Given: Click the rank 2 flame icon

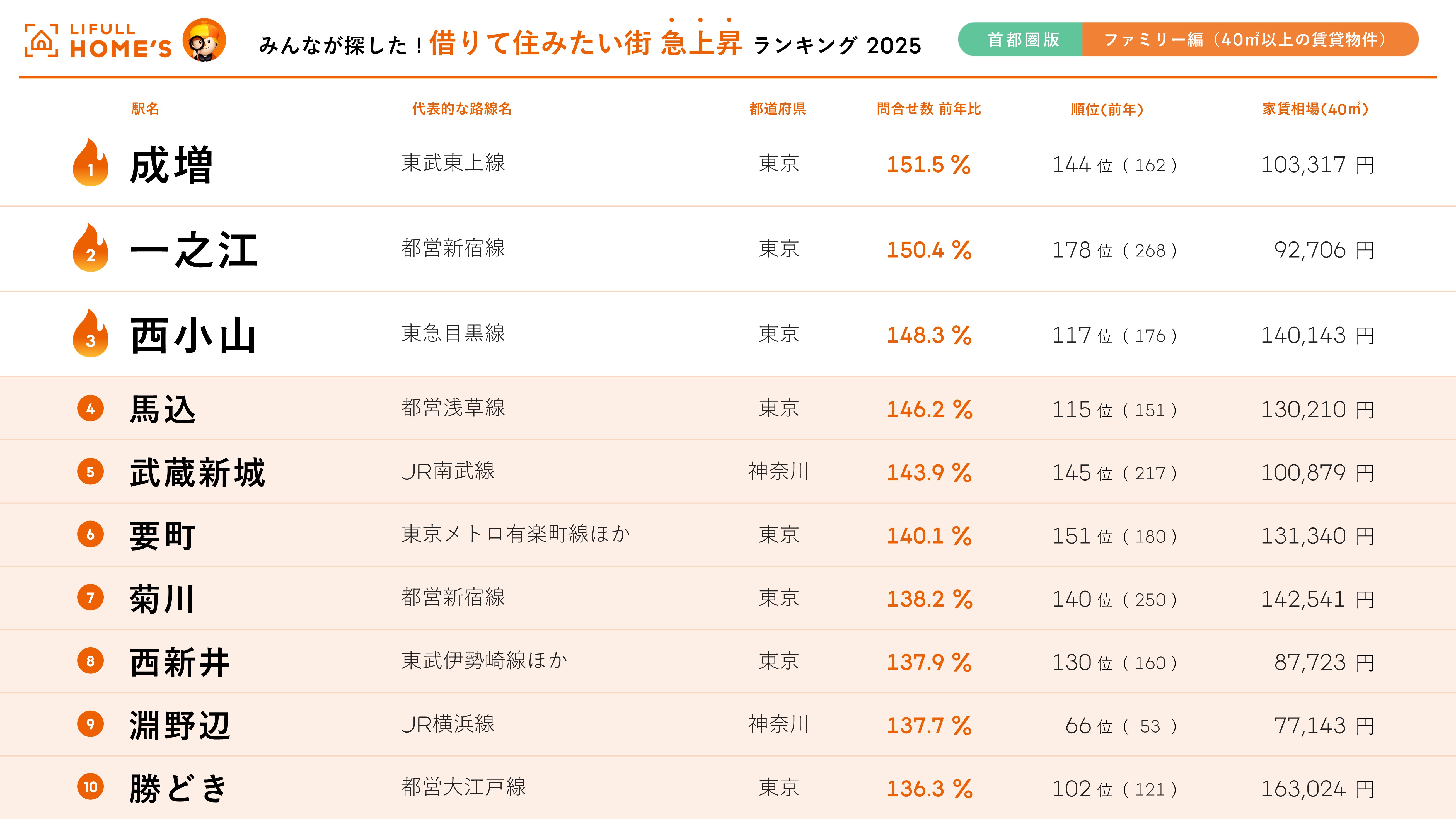Looking at the screenshot, I should pyautogui.click(x=90, y=248).
